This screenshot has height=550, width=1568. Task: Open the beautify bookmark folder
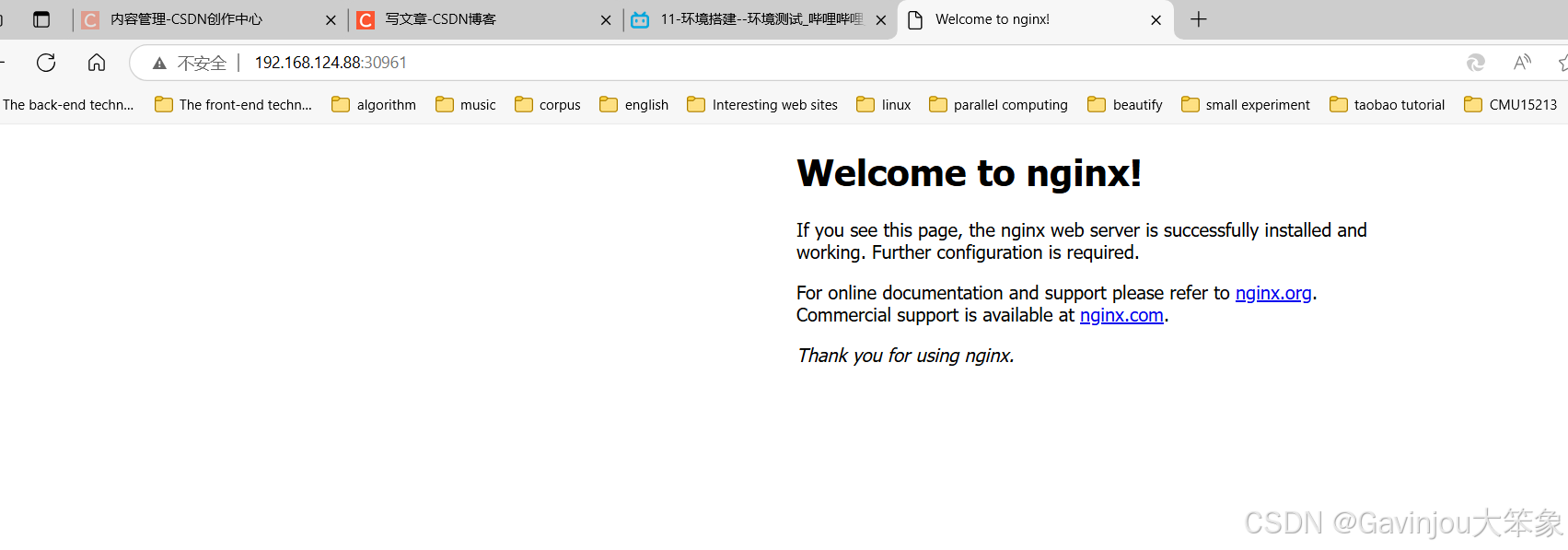point(1125,105)
